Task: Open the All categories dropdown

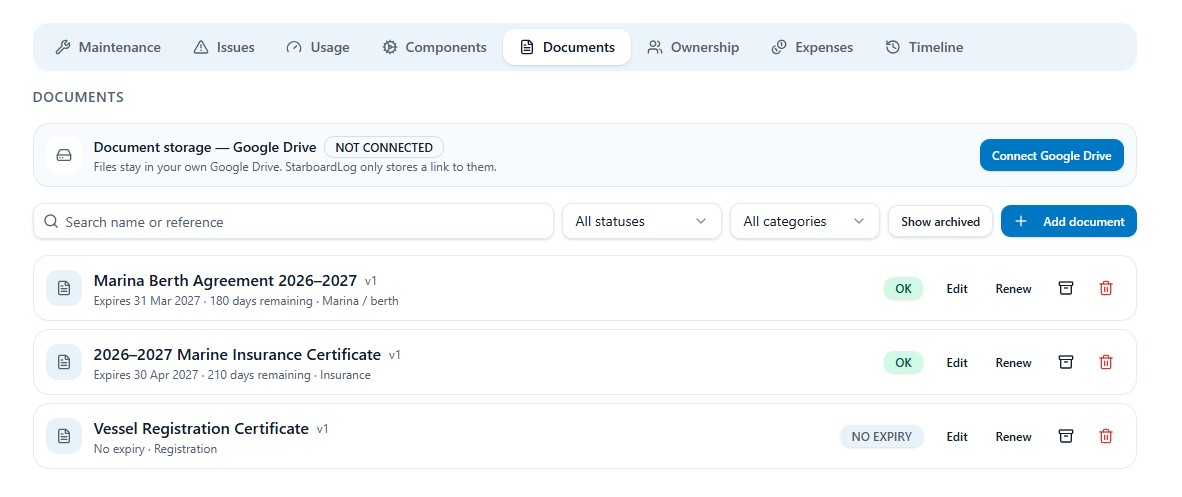Action: 804,222
